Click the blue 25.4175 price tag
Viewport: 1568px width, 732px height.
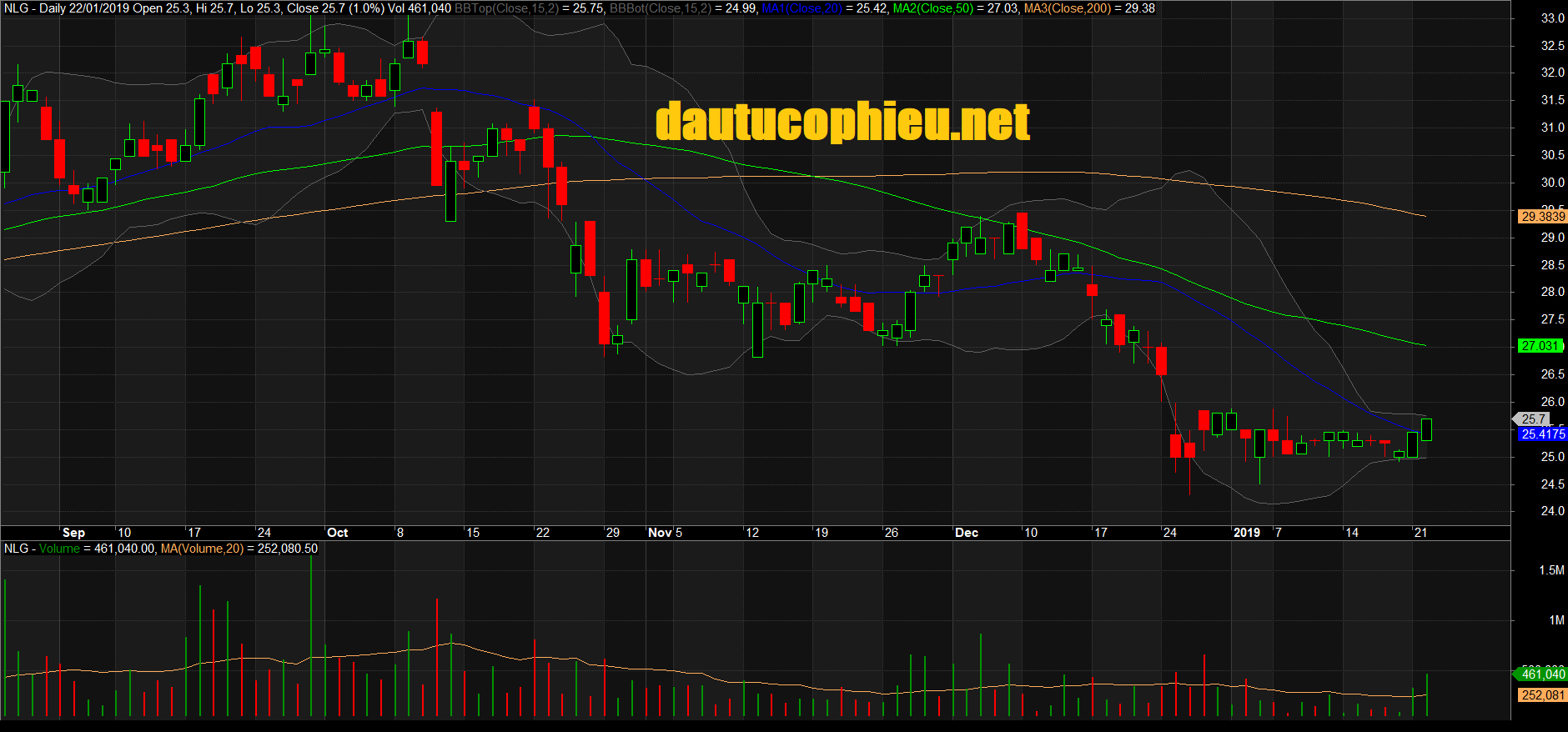(x=1542, y=434)
